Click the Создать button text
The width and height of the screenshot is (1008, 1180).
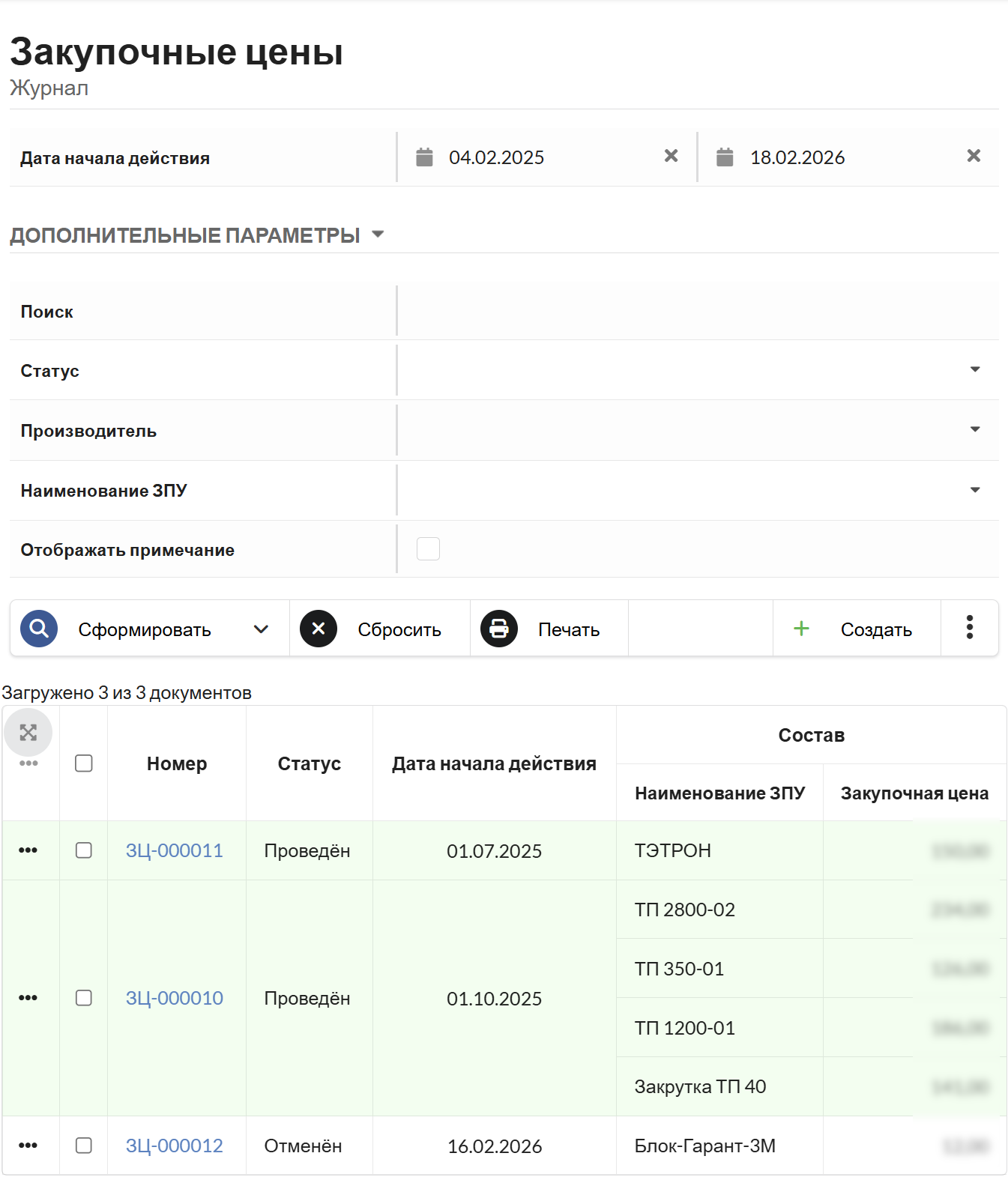(876, 630)
